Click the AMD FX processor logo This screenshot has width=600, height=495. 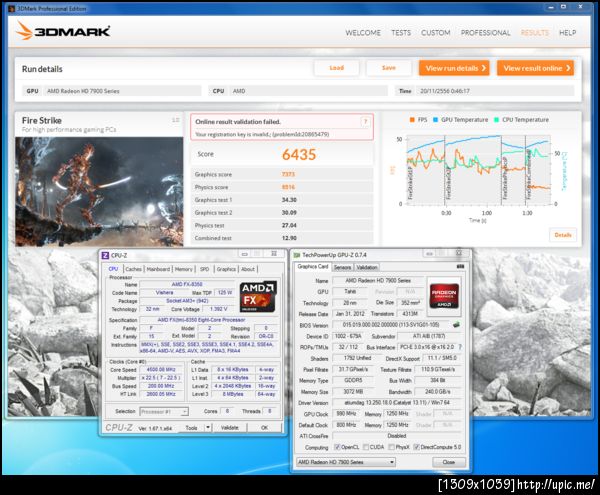coord(258,298)
